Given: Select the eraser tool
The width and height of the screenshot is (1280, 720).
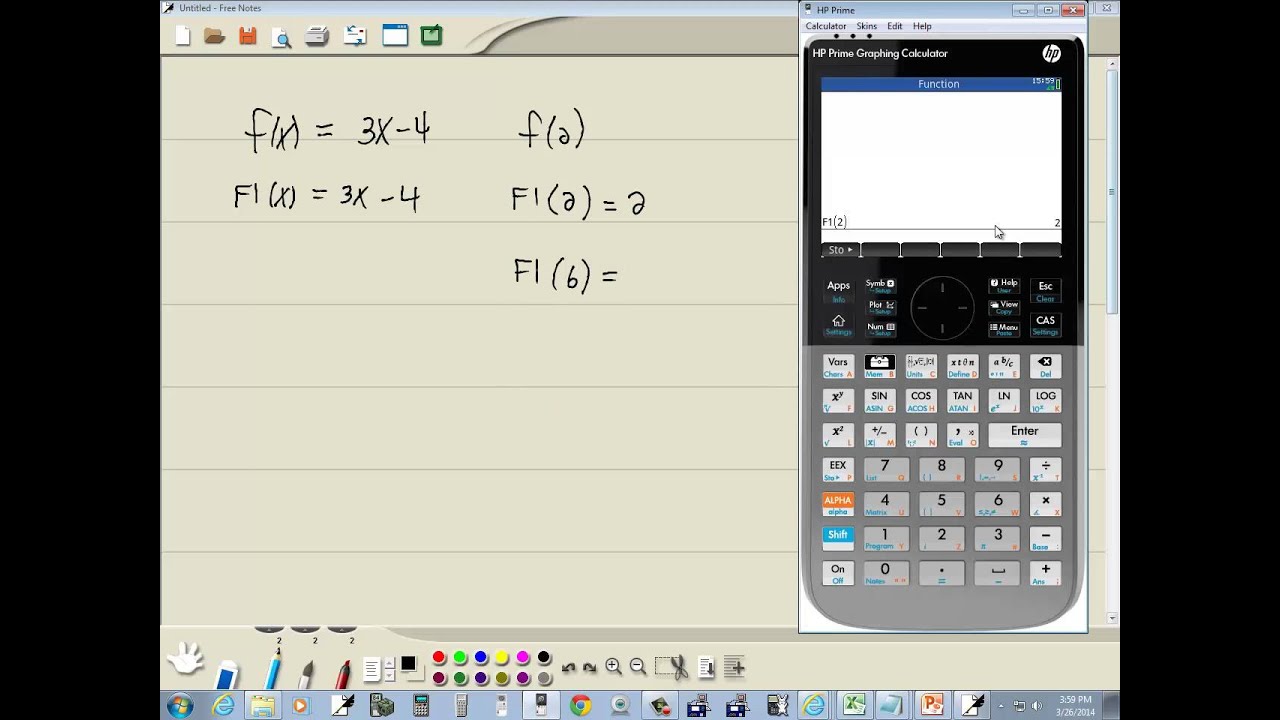Looking at the screenshot, I should 228,673.
